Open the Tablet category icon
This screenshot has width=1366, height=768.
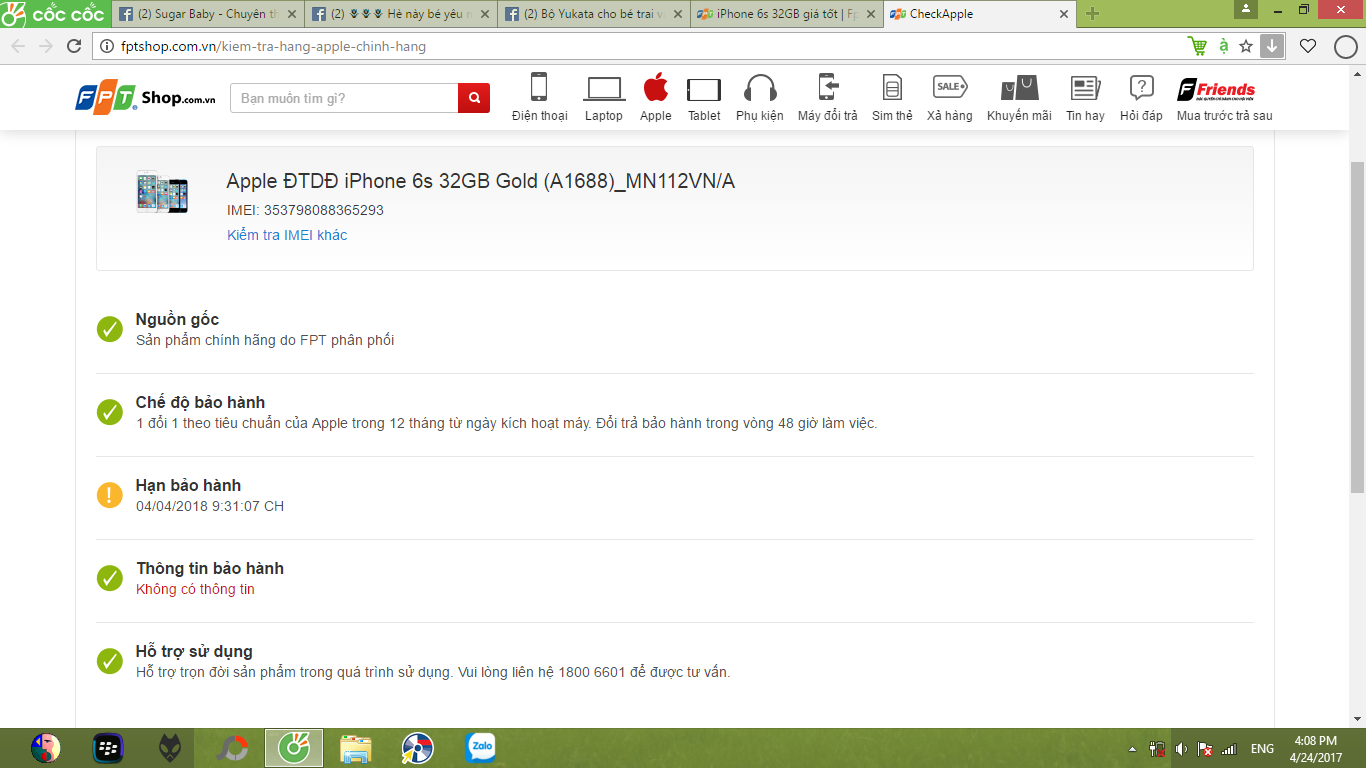(x=704, y=97)
